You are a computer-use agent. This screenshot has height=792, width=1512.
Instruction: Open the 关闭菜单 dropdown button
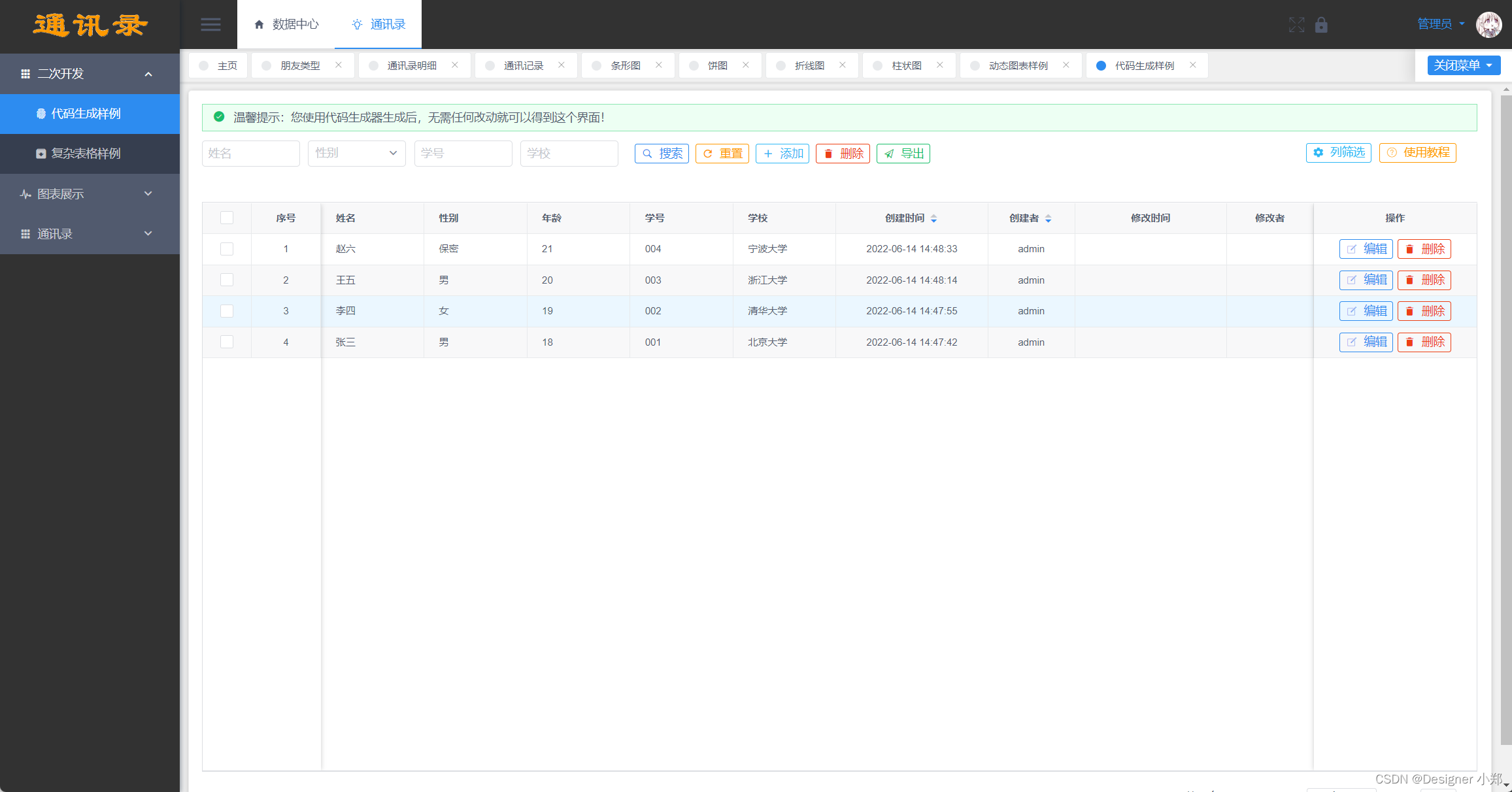tap(1463, 65)
